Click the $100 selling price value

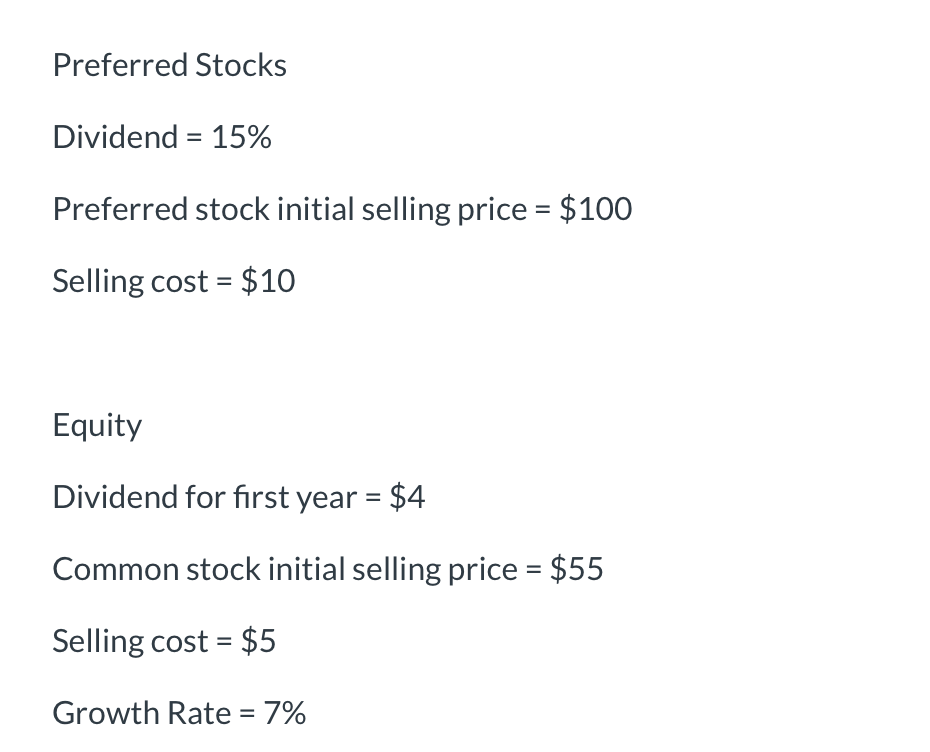tap(595, 210)
